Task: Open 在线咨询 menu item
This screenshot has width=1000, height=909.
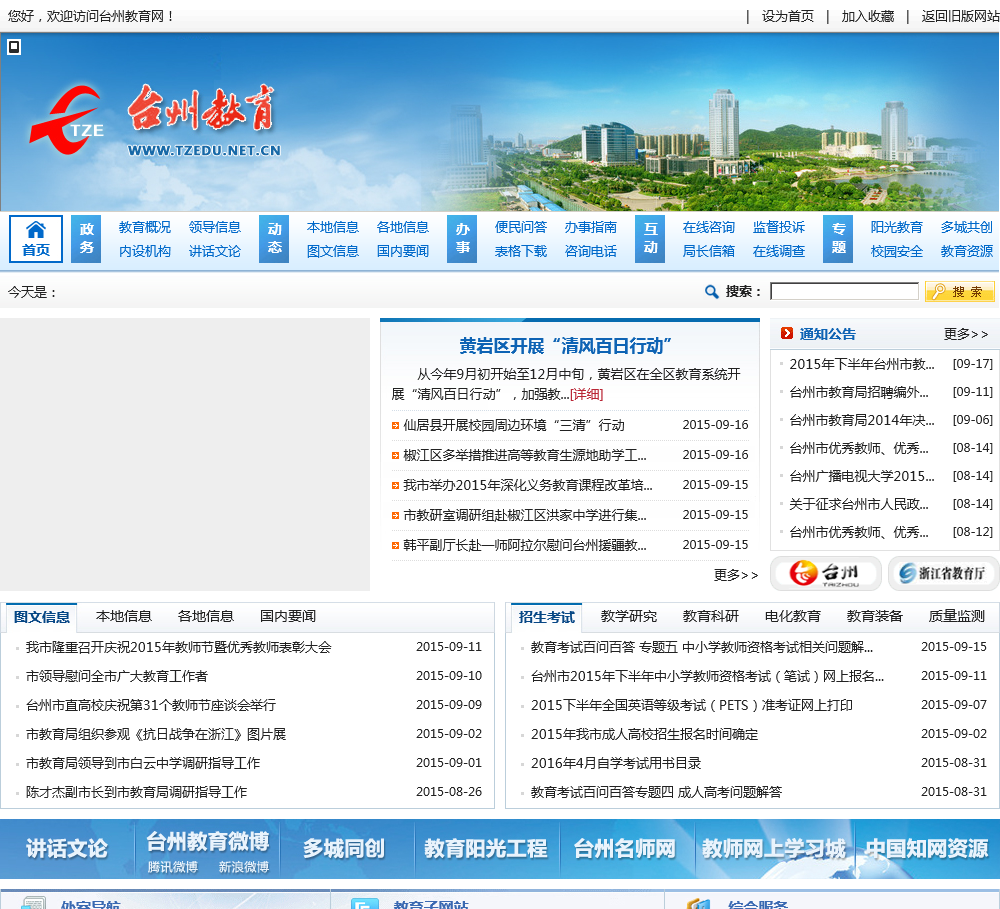Action: [x=709, y=227]
